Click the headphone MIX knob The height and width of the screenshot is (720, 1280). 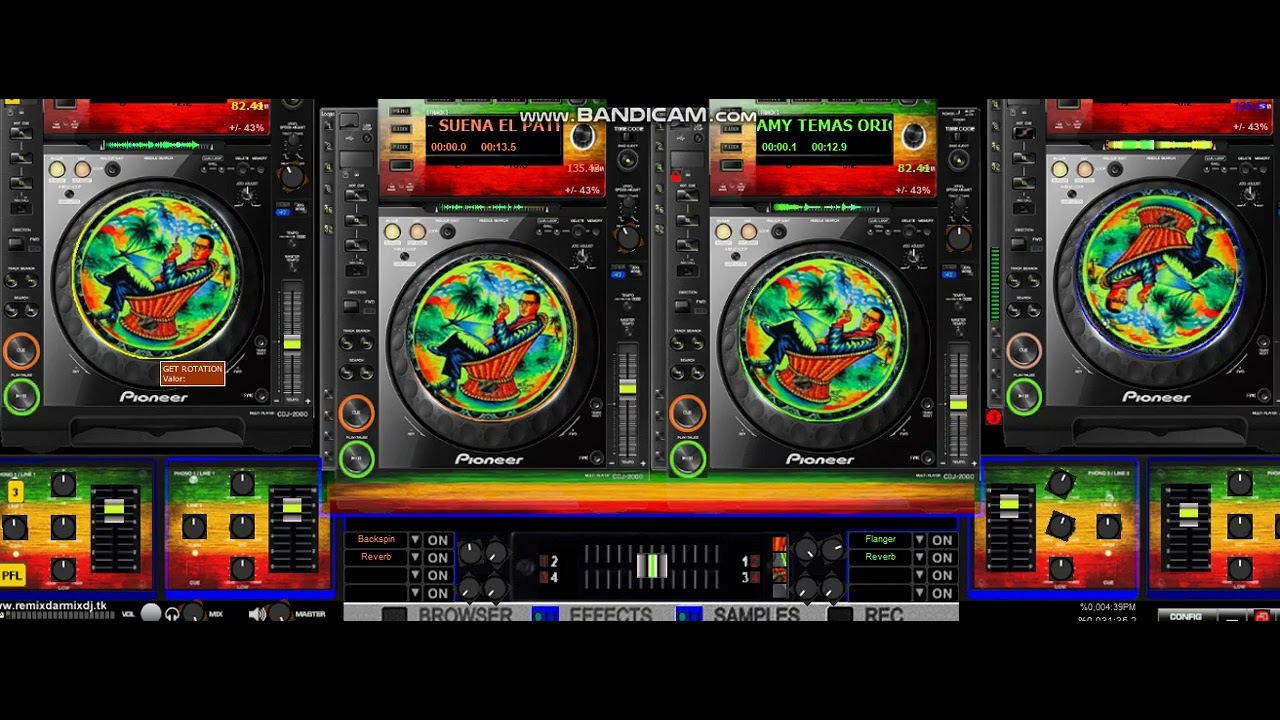pyautogui.click(x=193, y=612)
